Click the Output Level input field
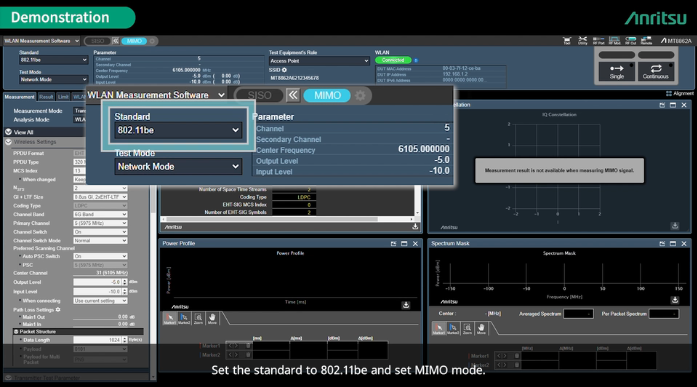697x387 pixels. click(x=97, y=282)
